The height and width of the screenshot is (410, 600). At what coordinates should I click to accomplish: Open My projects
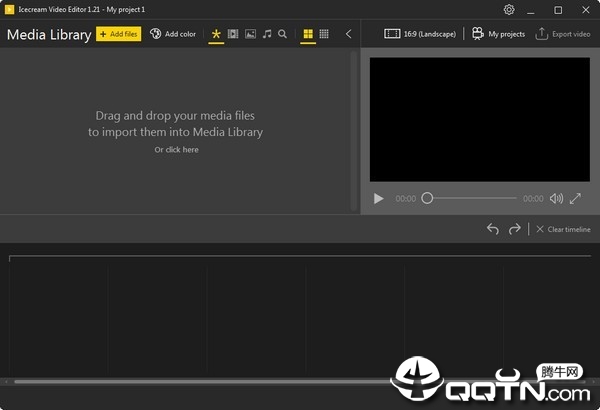[x=498, y=34]
